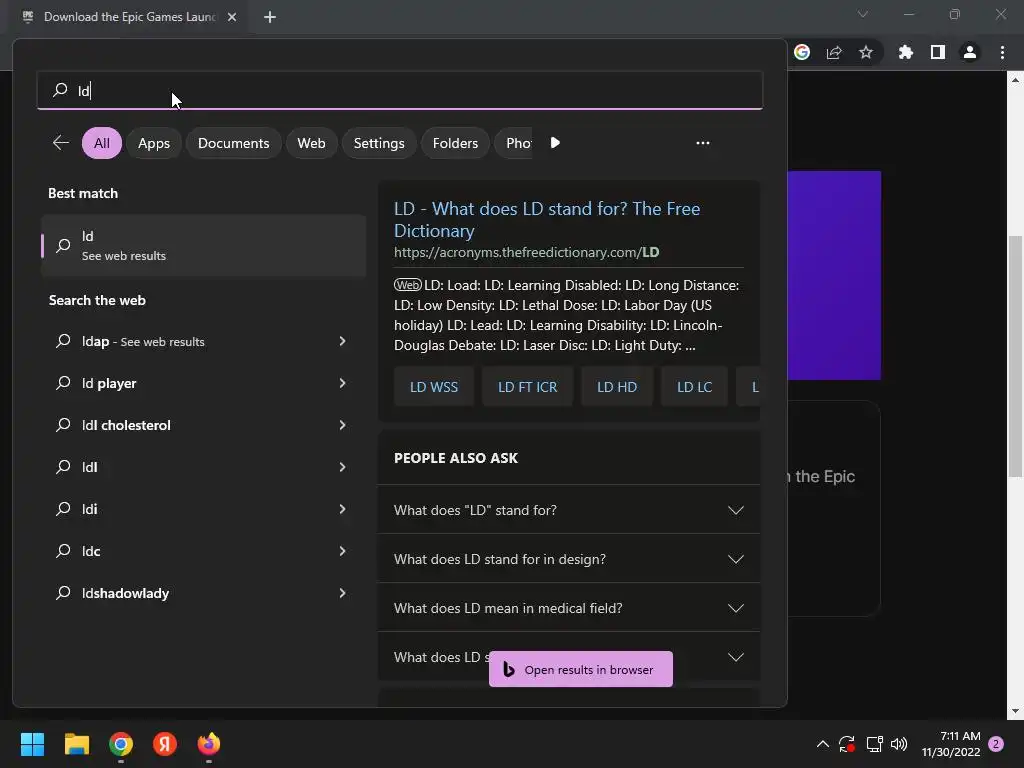Screen dimensions: 1024x768
Task: Switch to Web filter tab
Action: click(312, 143)
